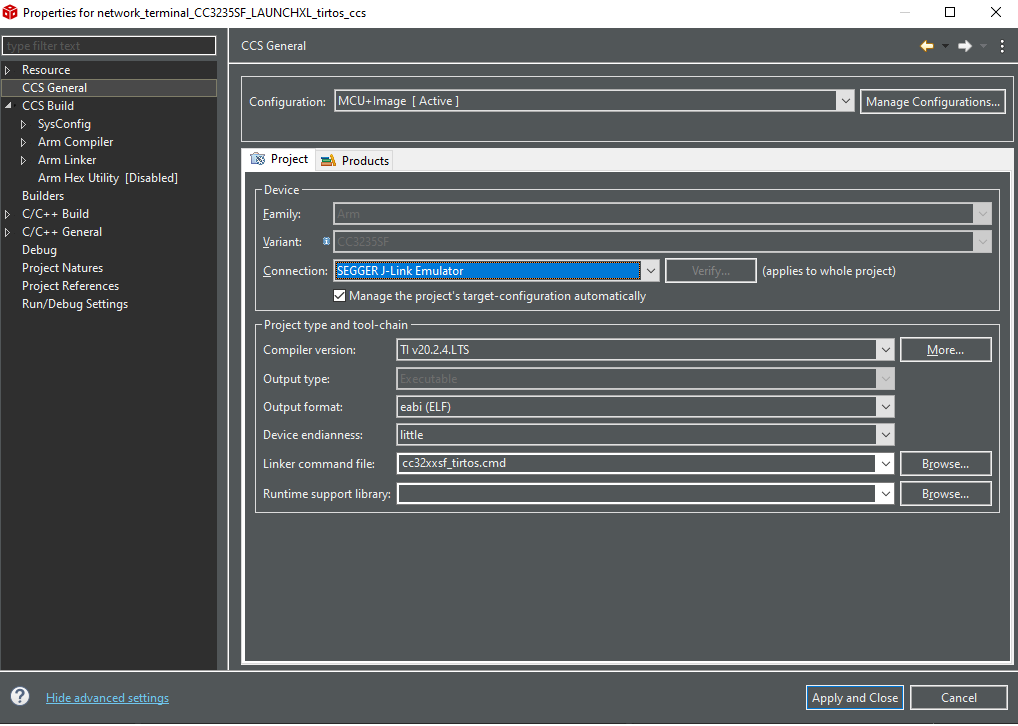Expand the C/C++ General node
1018x726 pixels.
click(8, 232)
